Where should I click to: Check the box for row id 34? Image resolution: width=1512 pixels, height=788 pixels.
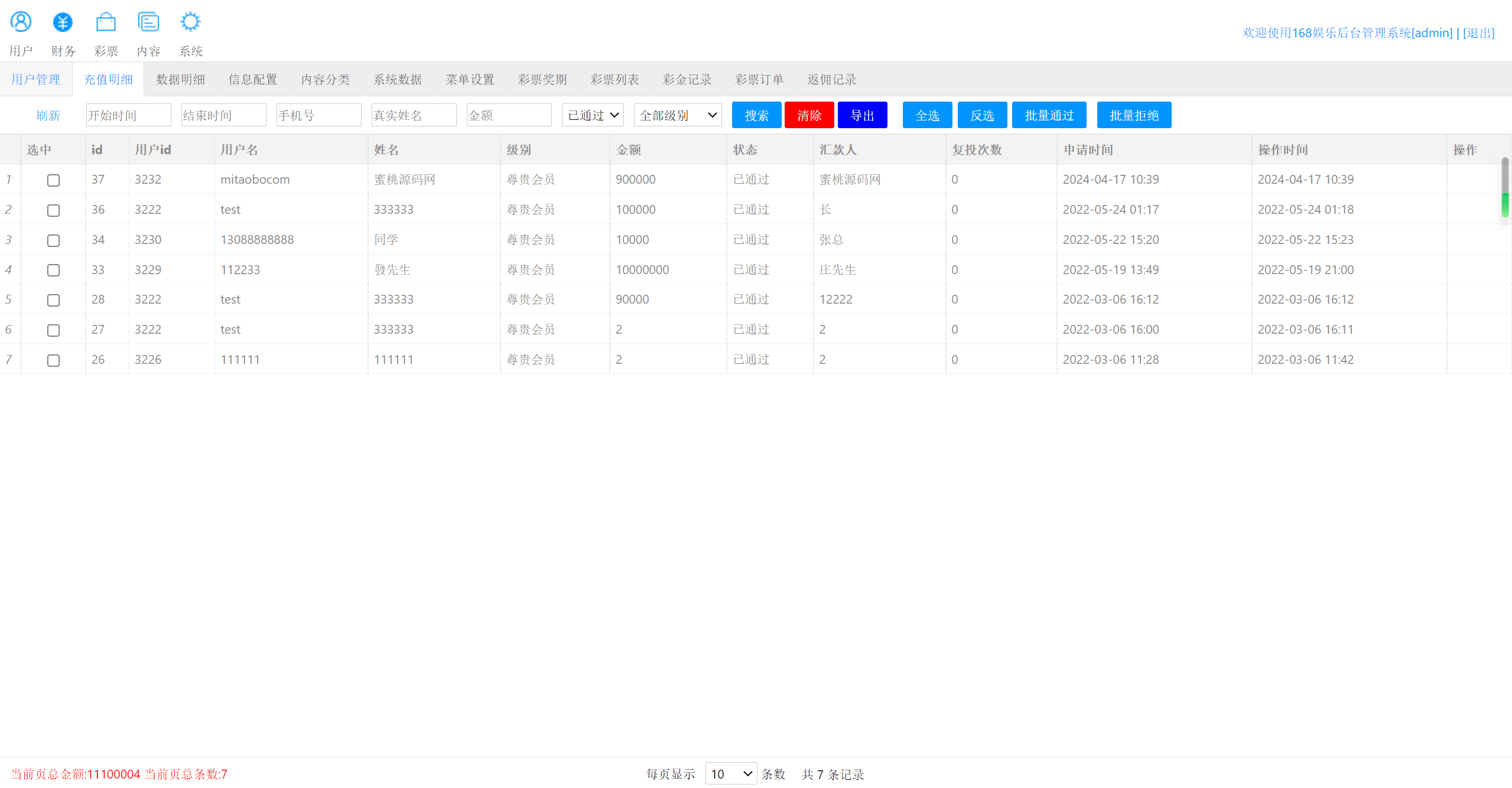[x=53, y=240]
